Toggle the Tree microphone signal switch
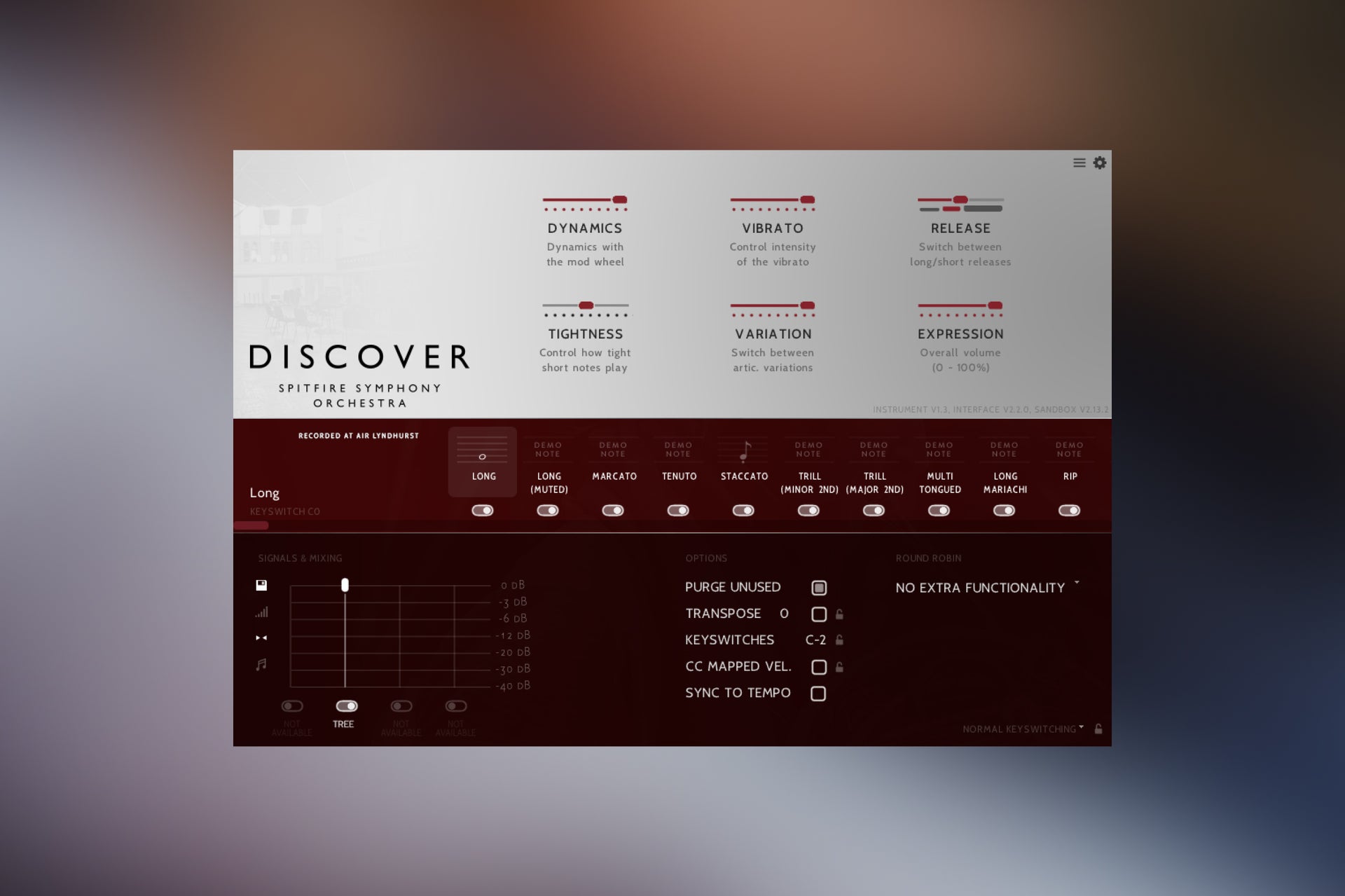1345x896 pixels. click(346, 706)
